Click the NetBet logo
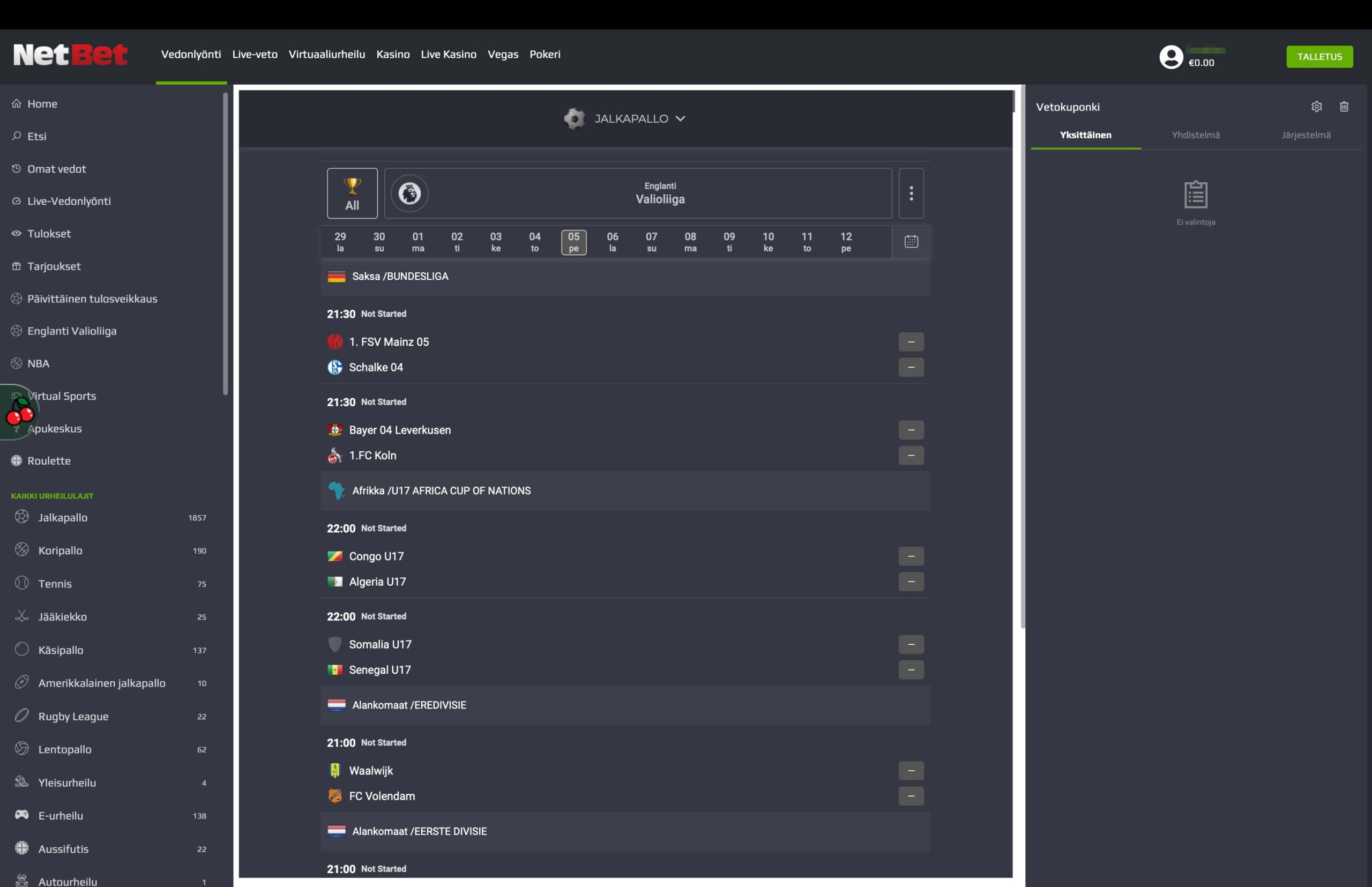The image size is (1372, 887). tap(70, 55)
